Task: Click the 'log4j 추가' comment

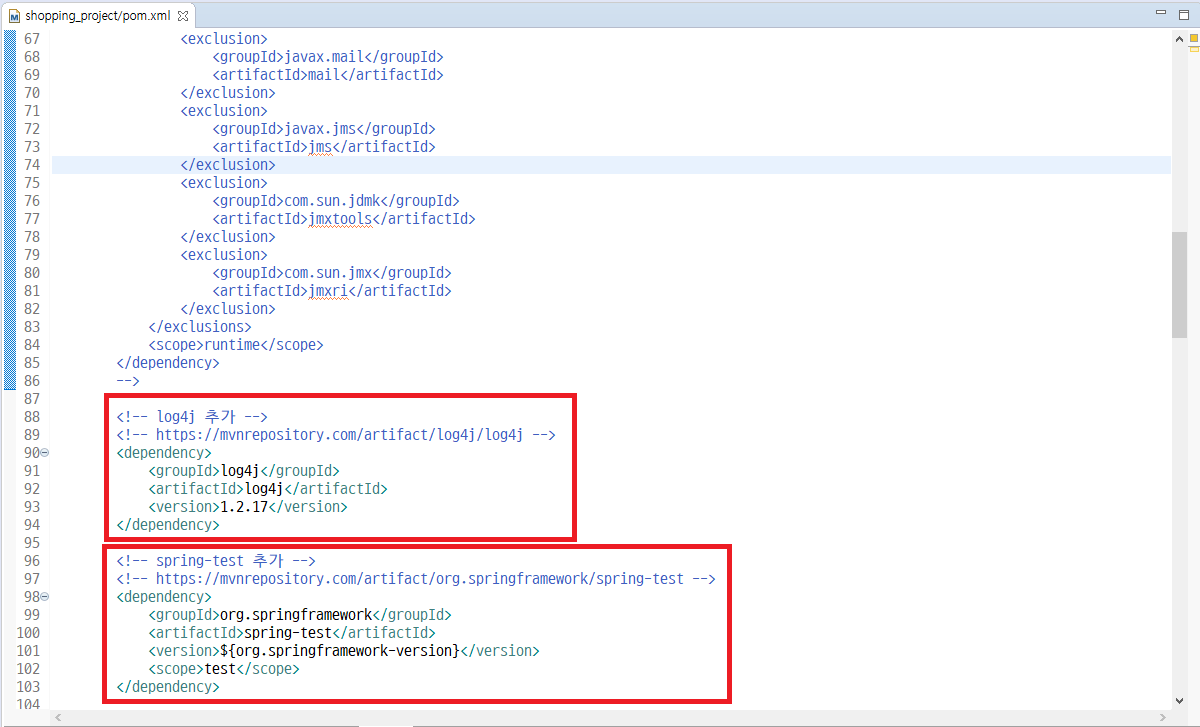Action: click(192, 417)
